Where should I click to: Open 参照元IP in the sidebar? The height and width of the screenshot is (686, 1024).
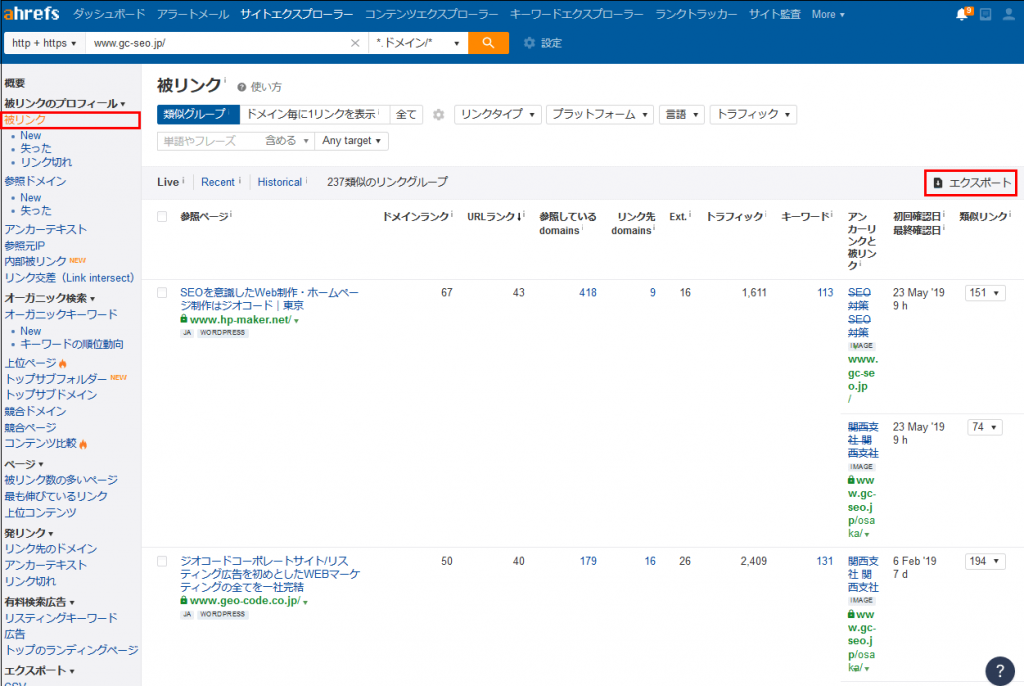pos(25,246)
